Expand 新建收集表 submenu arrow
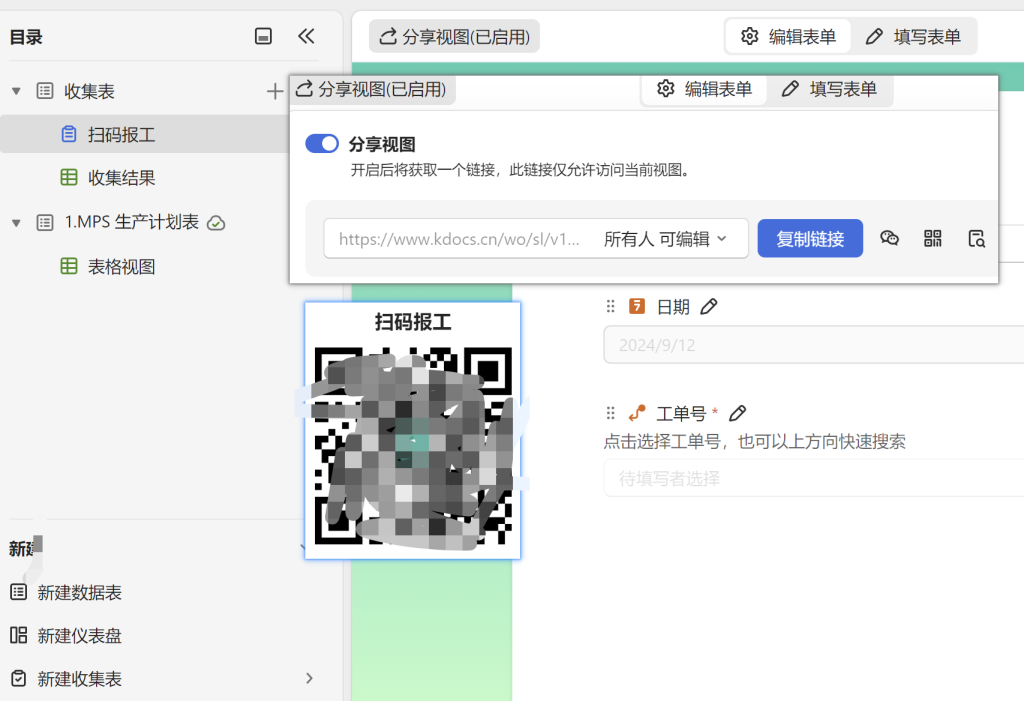Viewport: 1024px width, 701px height. point(310,679)
